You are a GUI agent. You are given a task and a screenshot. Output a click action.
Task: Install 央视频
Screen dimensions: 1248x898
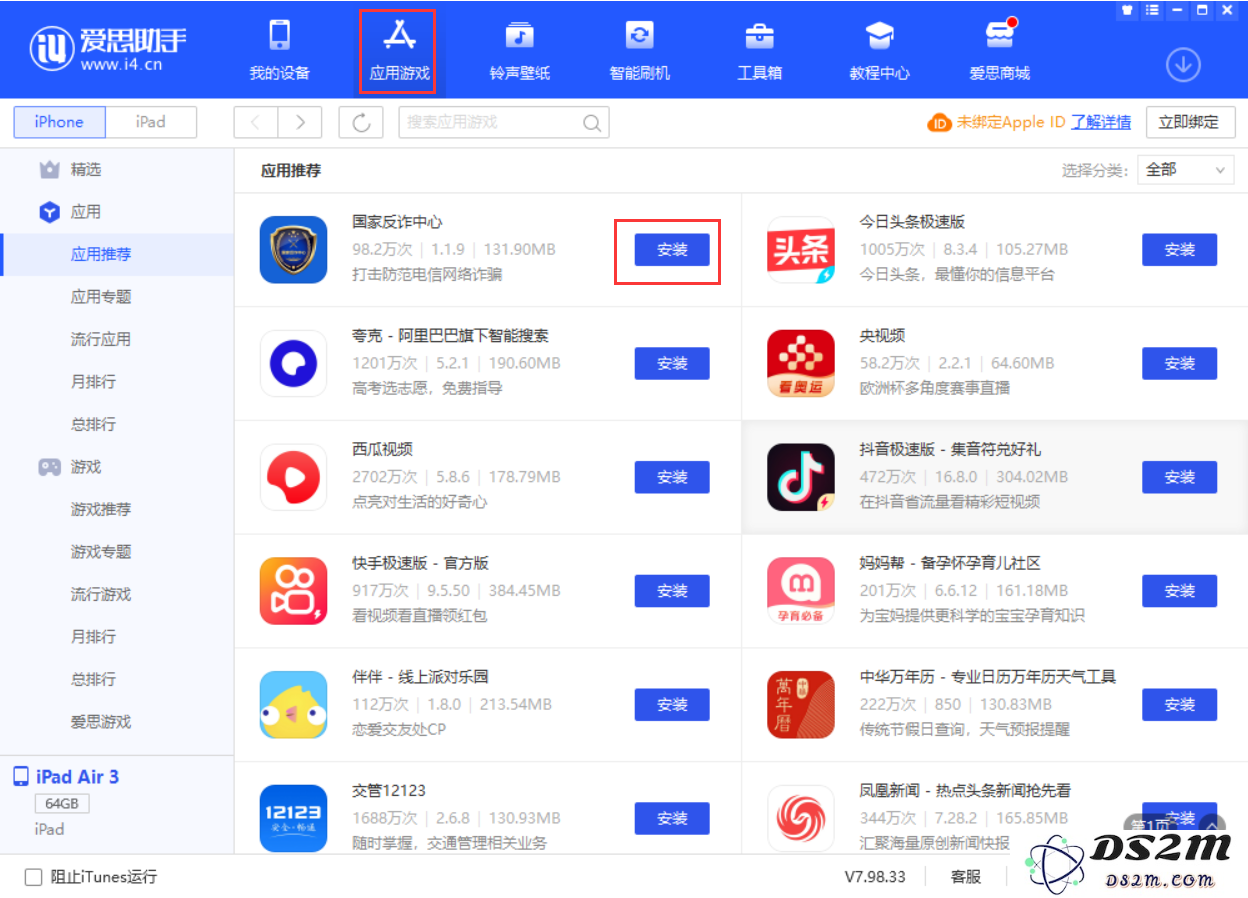pos(1180,364)
